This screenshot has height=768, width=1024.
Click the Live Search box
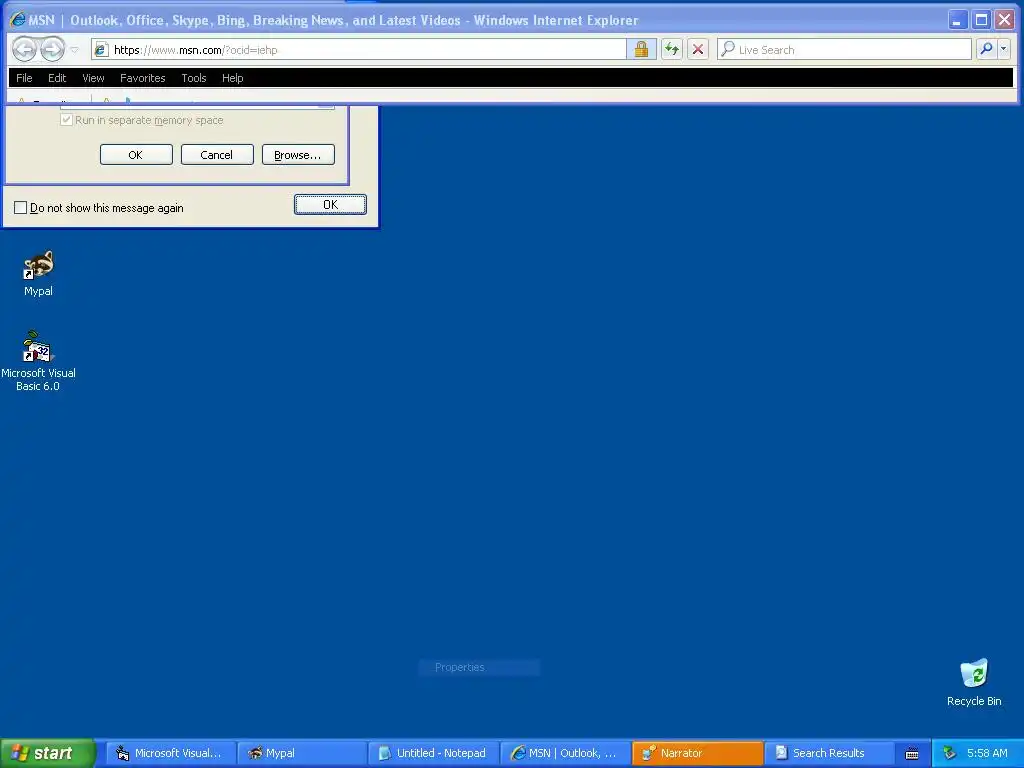coord(844,50)
